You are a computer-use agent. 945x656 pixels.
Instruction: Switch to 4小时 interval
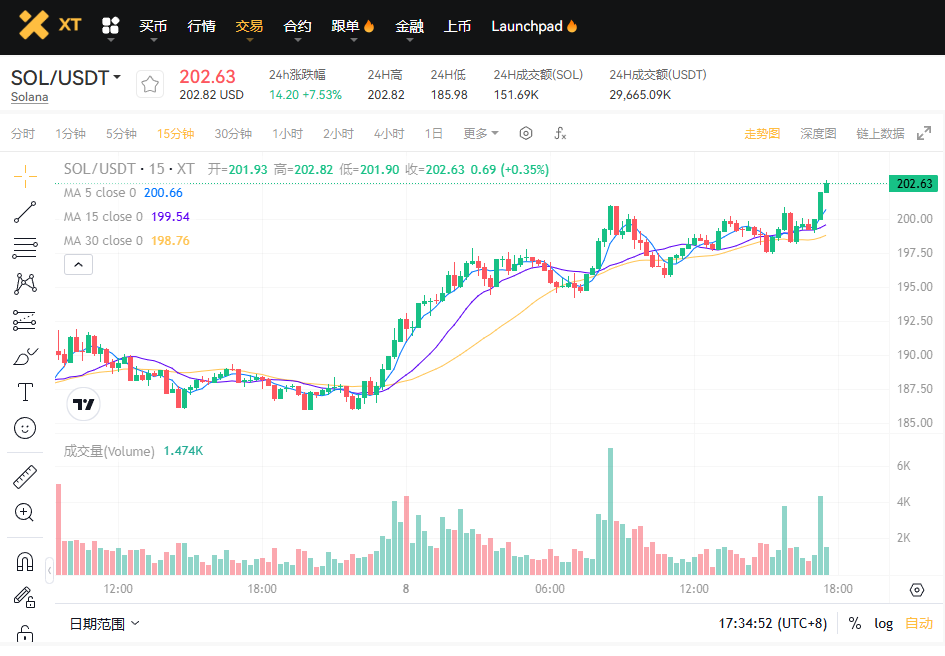[389, 133]
